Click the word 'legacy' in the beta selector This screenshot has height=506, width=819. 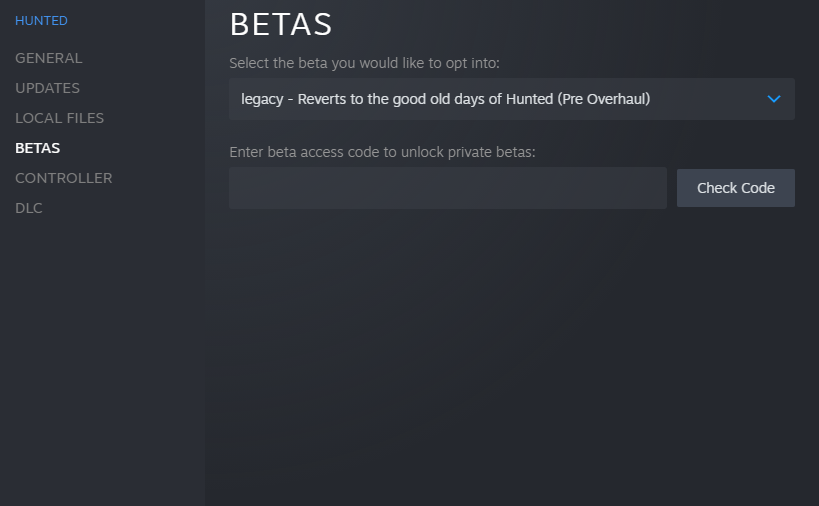click(263, 99)
